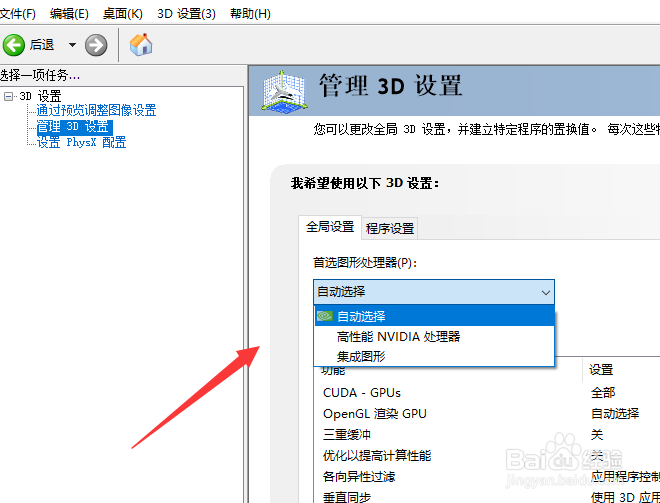660x503 pixels.
Task: Collapse the 首选图形处理器 combo box
Action: (434, 292)
